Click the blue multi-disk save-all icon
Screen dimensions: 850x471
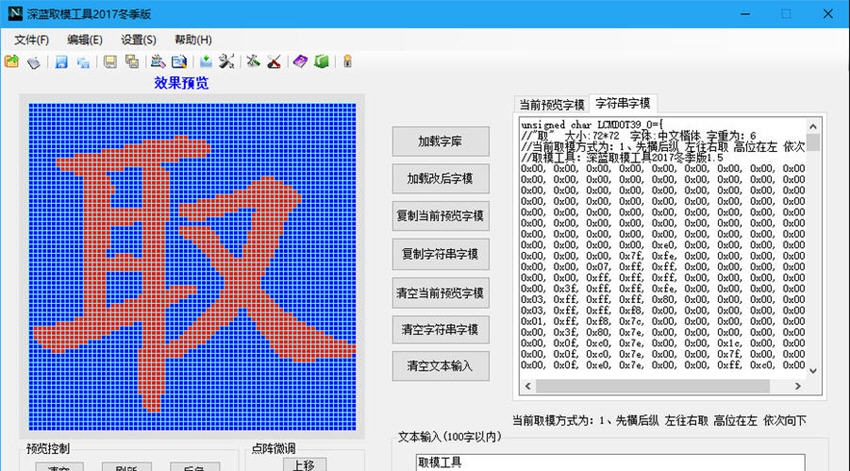83,62
